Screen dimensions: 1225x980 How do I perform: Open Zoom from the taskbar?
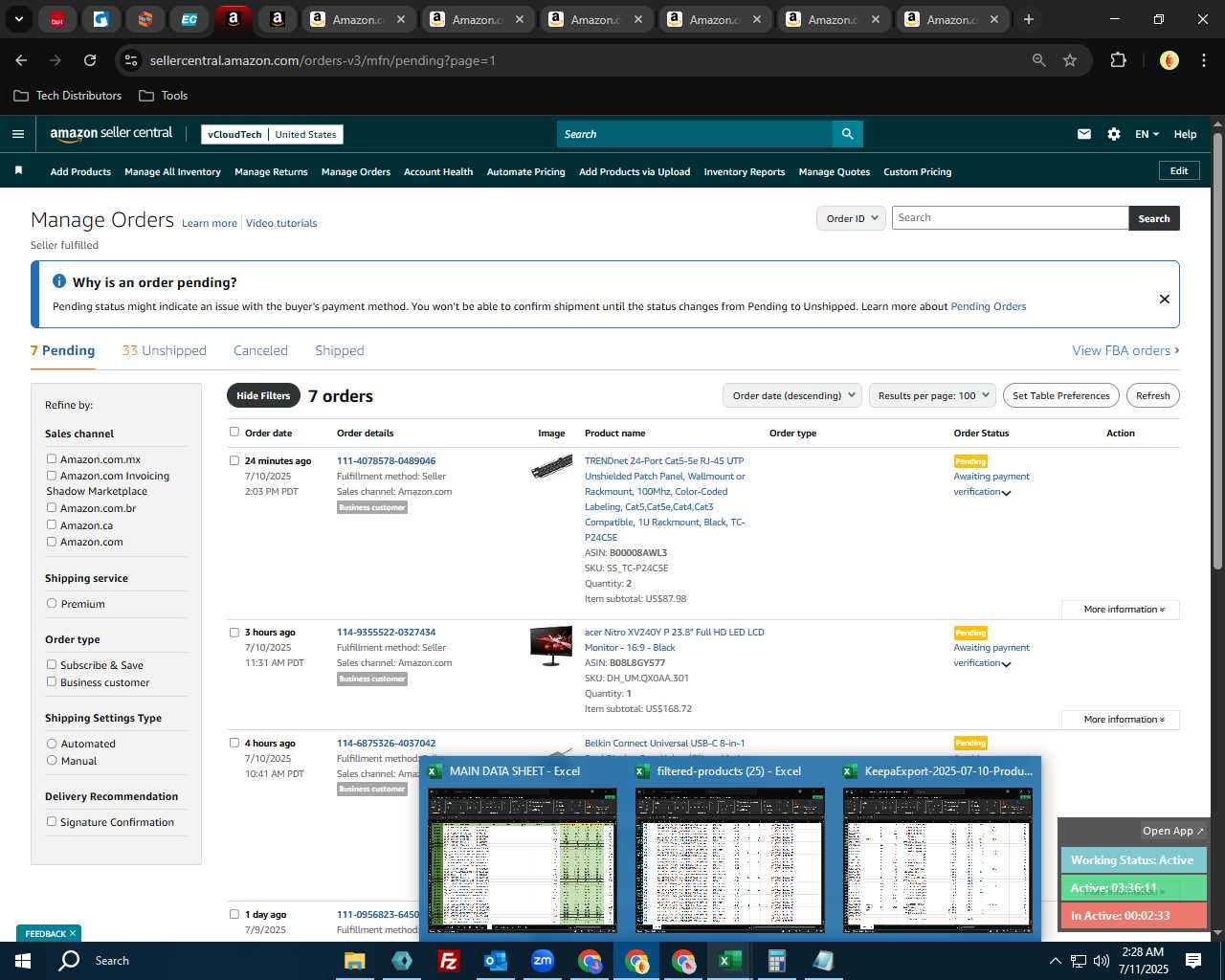coord(543,961)
